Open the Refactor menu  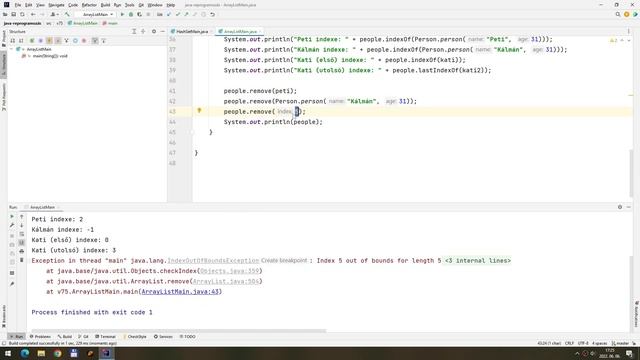(89, 5)
